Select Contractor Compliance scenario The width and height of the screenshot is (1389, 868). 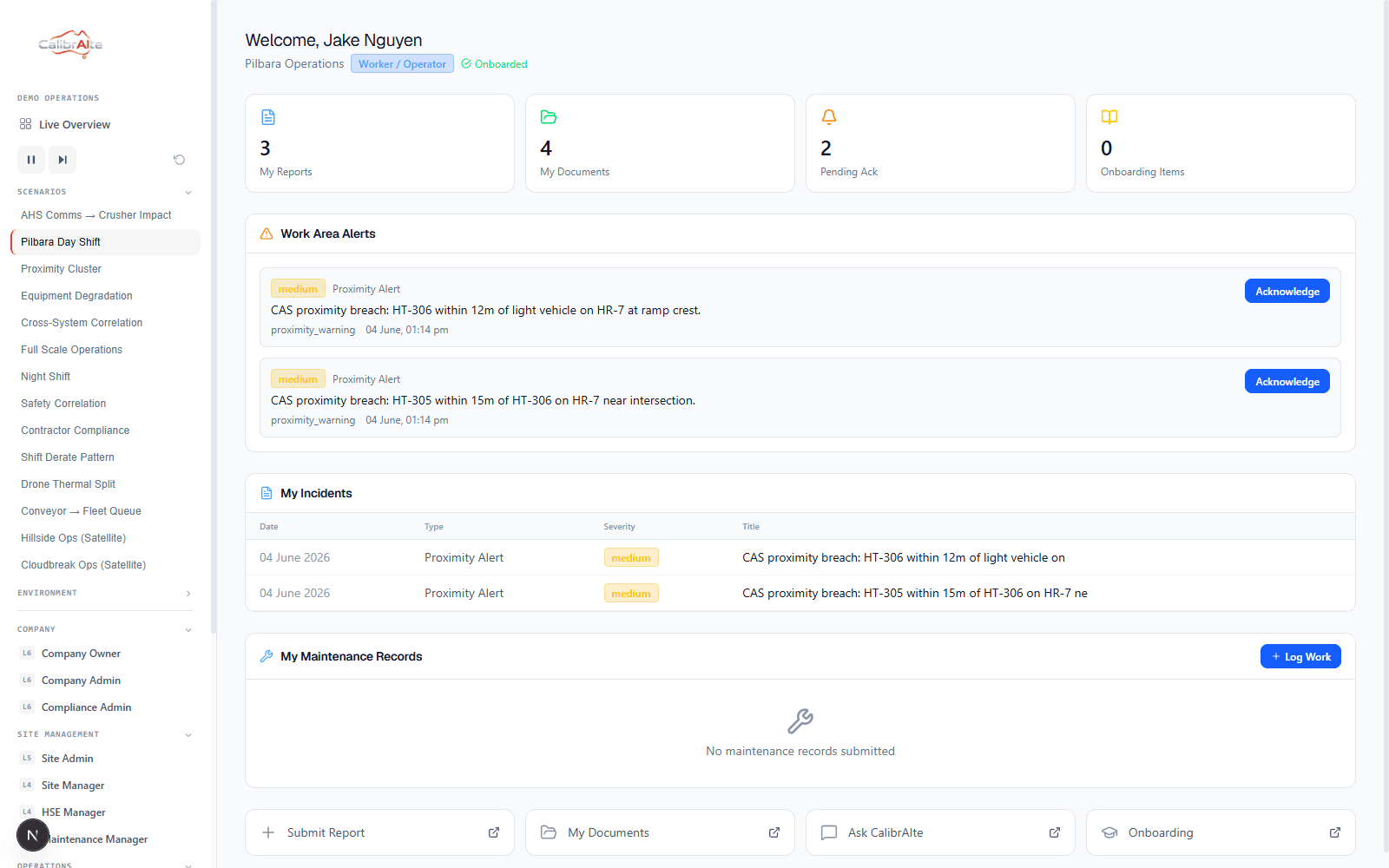pos(105,431)
